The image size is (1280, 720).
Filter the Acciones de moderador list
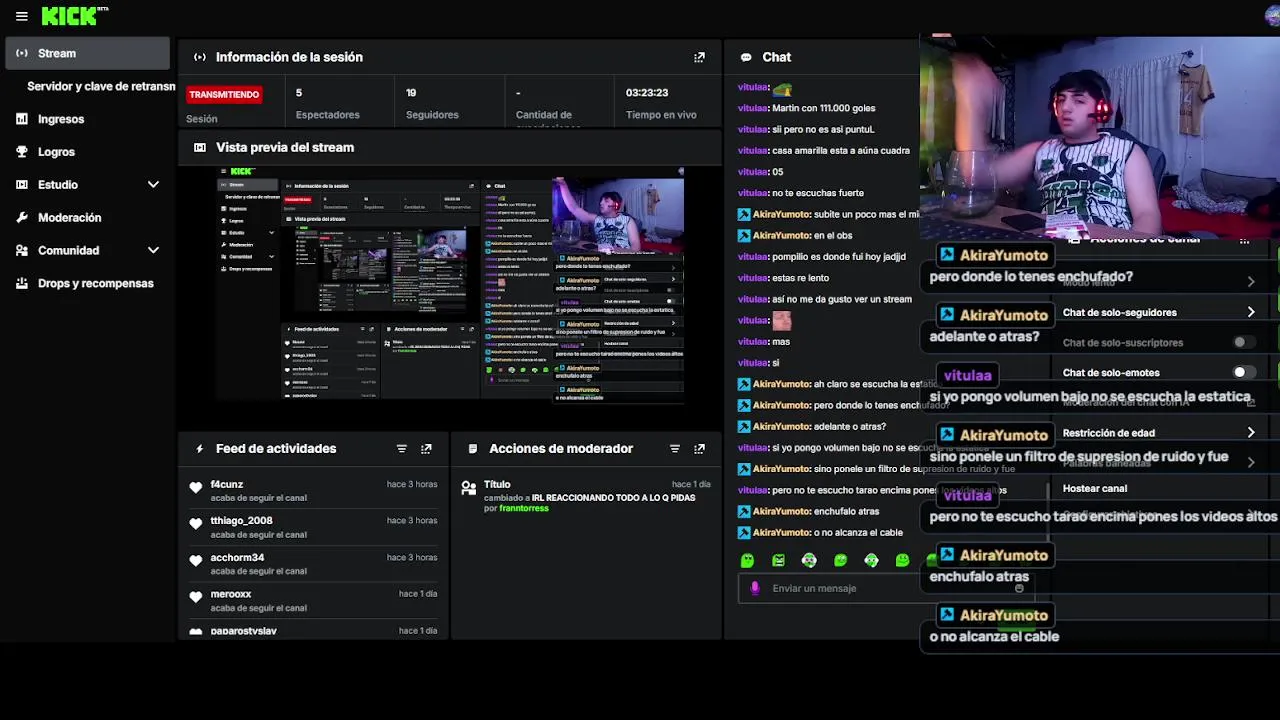point(674,449)
